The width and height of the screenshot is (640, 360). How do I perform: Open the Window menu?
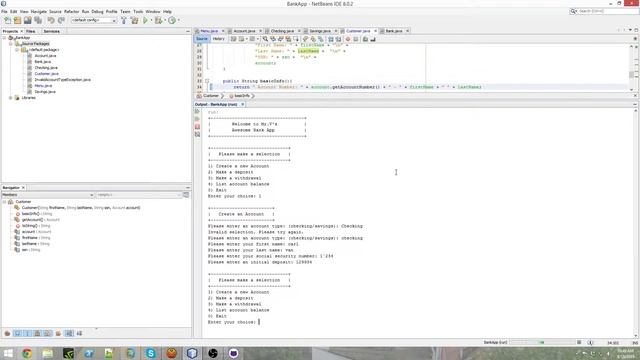point(153,11)
